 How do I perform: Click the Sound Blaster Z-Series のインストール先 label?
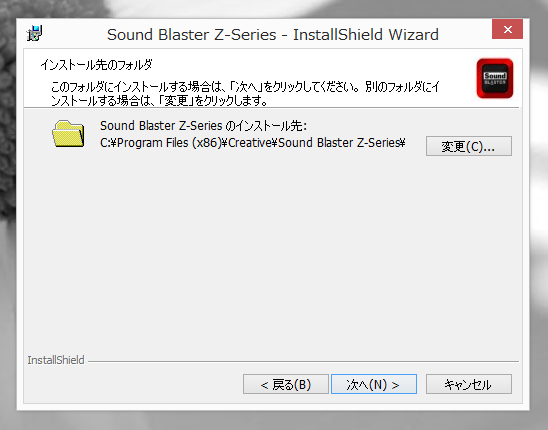[x=203, y=126]
